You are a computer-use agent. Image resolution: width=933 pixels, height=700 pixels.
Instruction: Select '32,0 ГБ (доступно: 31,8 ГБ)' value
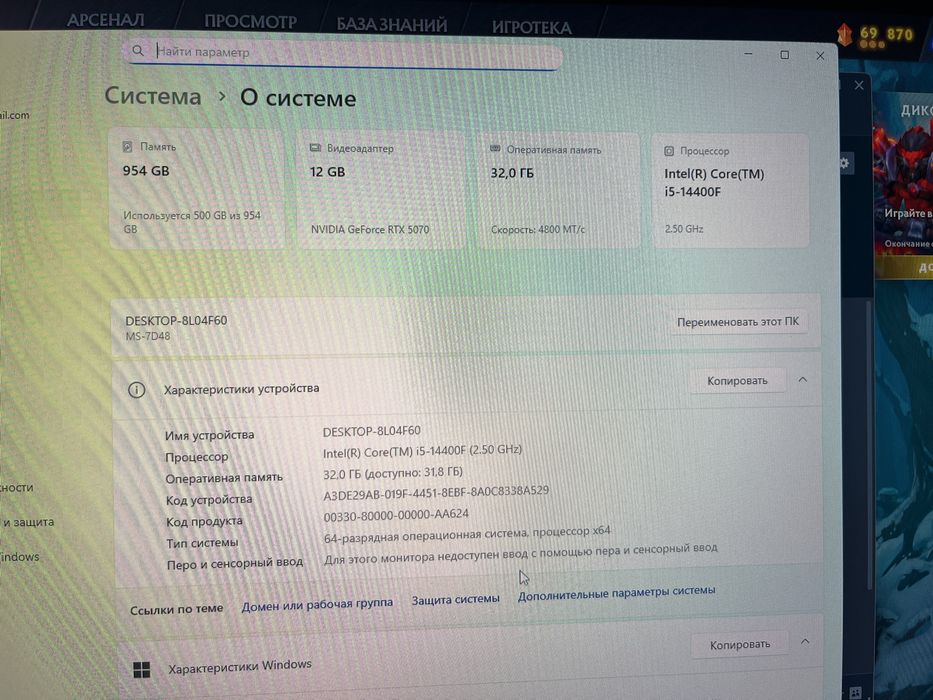tap(393, 473)
